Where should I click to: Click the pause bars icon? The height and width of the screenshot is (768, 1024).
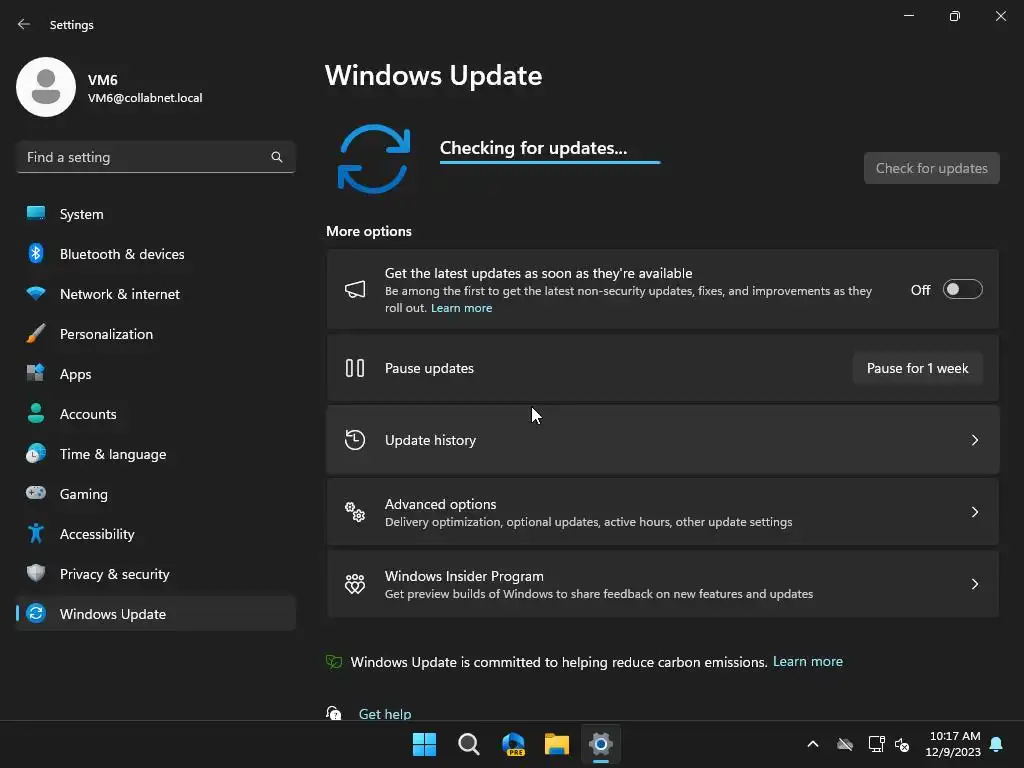(x=355, y=368)
